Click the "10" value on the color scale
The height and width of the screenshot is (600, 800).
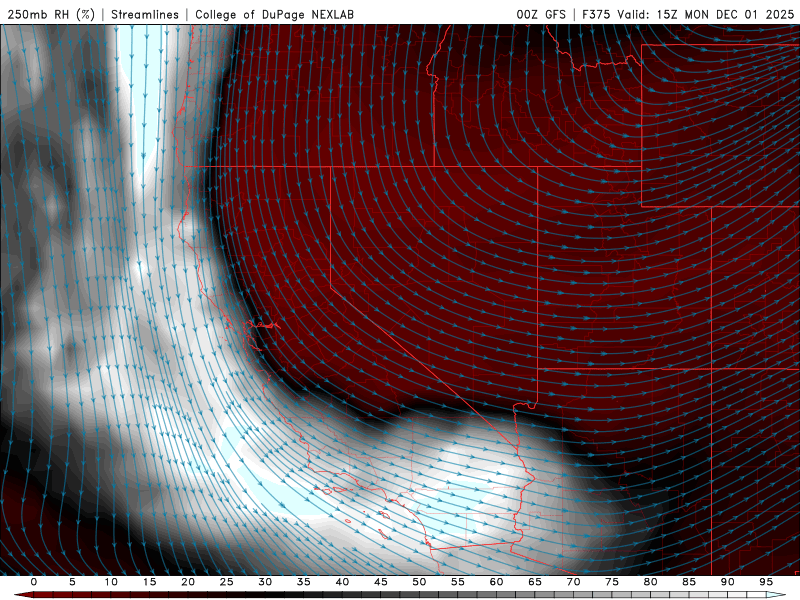click(111, 582)
